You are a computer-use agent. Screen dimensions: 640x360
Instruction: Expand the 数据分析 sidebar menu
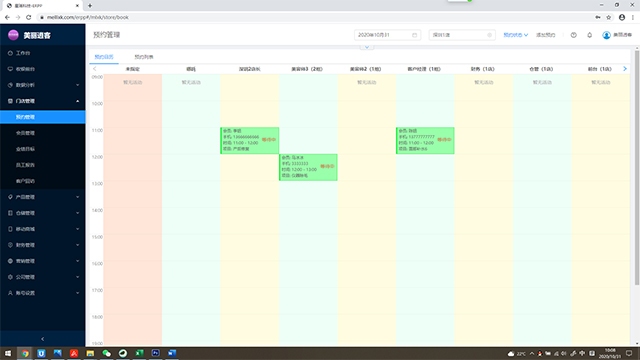click(x=42, y=85)
